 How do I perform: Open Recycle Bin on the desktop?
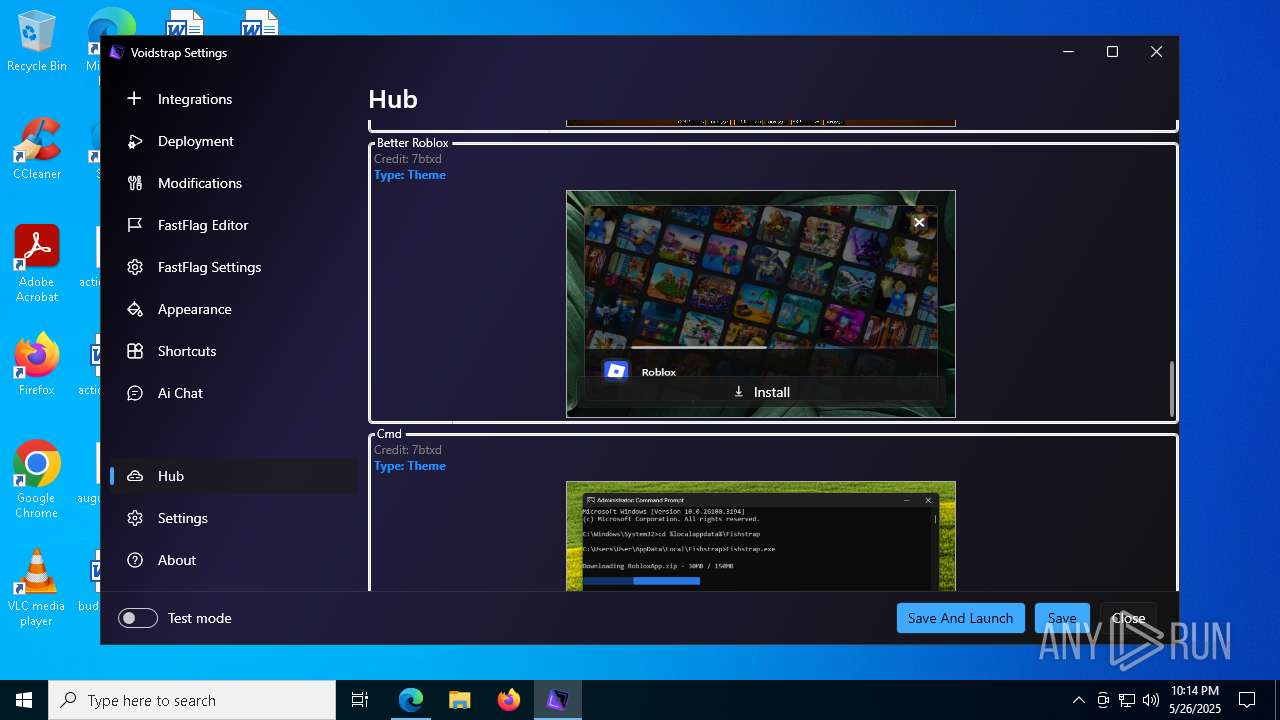[37, 42]
